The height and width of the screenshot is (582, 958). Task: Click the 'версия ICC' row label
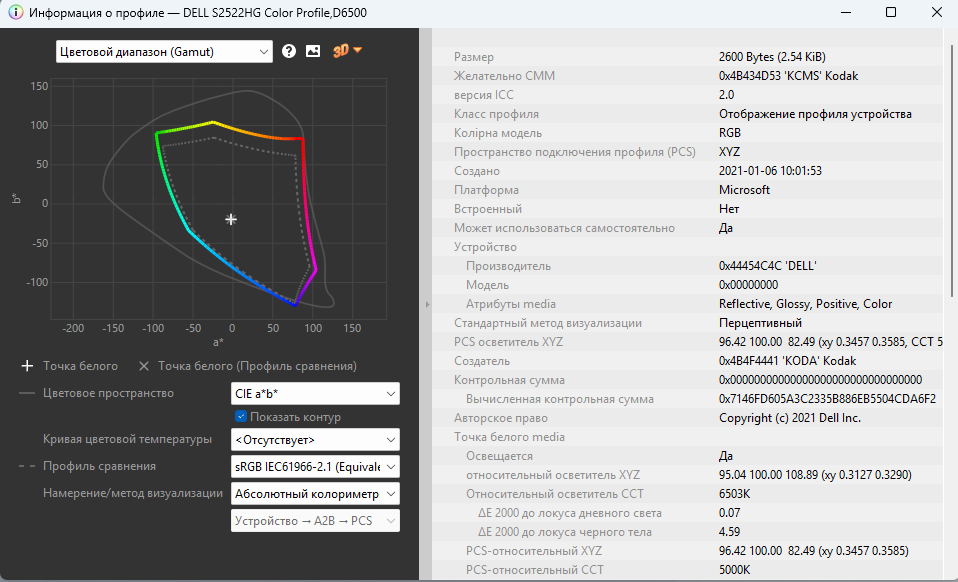483,95
